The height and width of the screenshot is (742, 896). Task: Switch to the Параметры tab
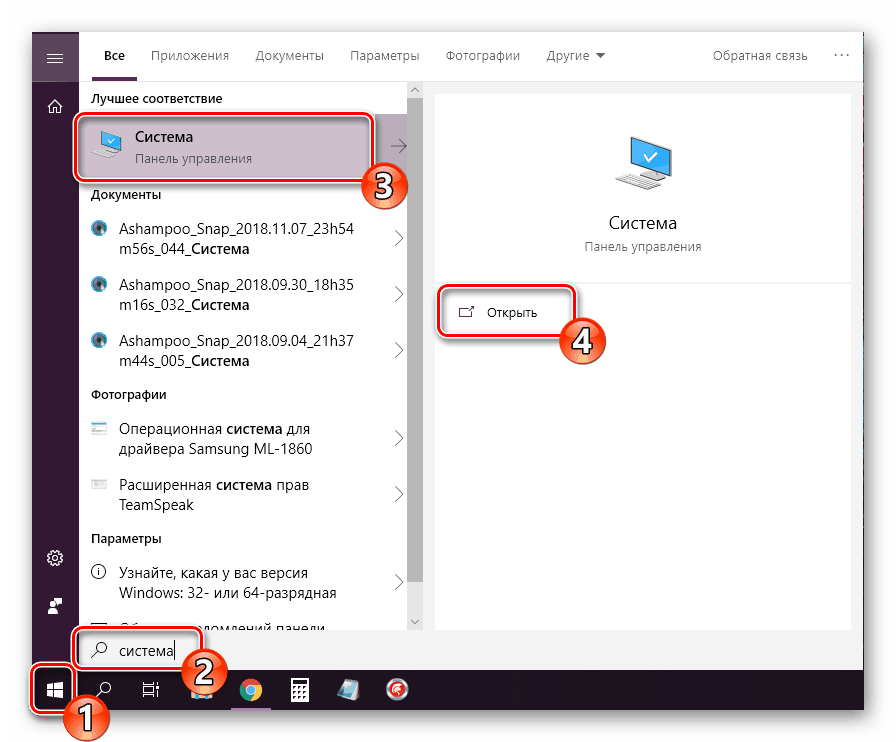click(x=385, y=55)
